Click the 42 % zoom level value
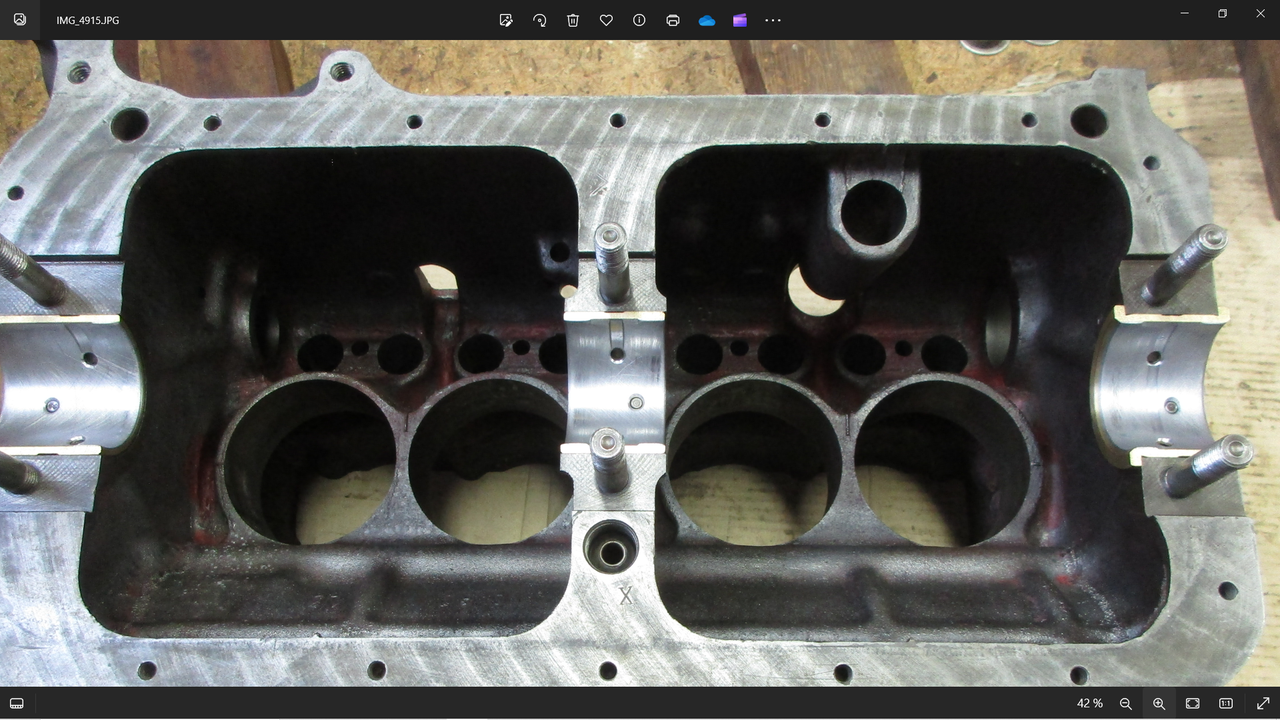The image size is (1280, 720). point(1089,704)
